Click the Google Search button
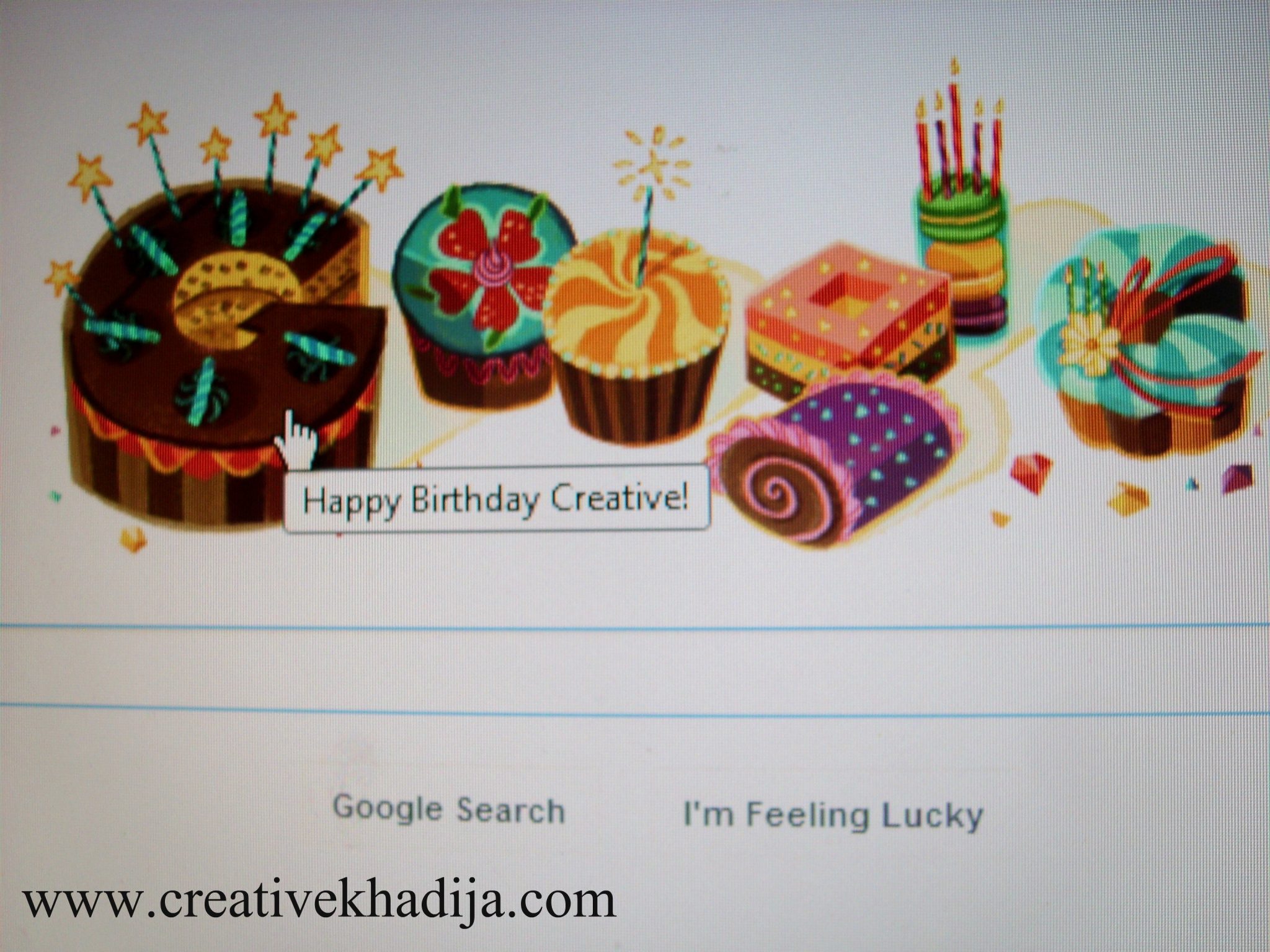This screenshot has width=1270, height=952. coord(449,809)
